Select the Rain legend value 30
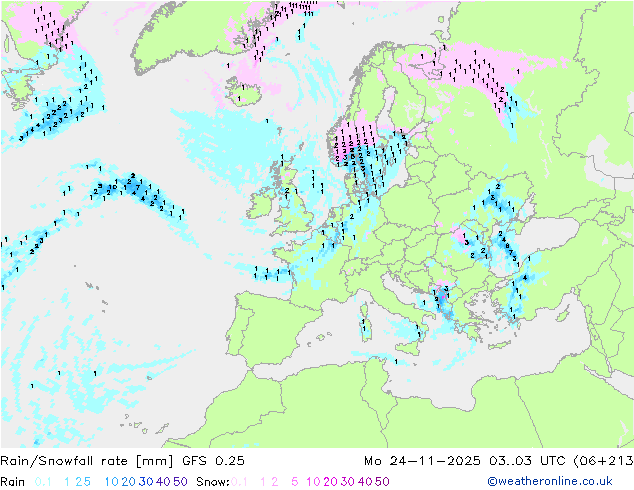 coord(146,482)
